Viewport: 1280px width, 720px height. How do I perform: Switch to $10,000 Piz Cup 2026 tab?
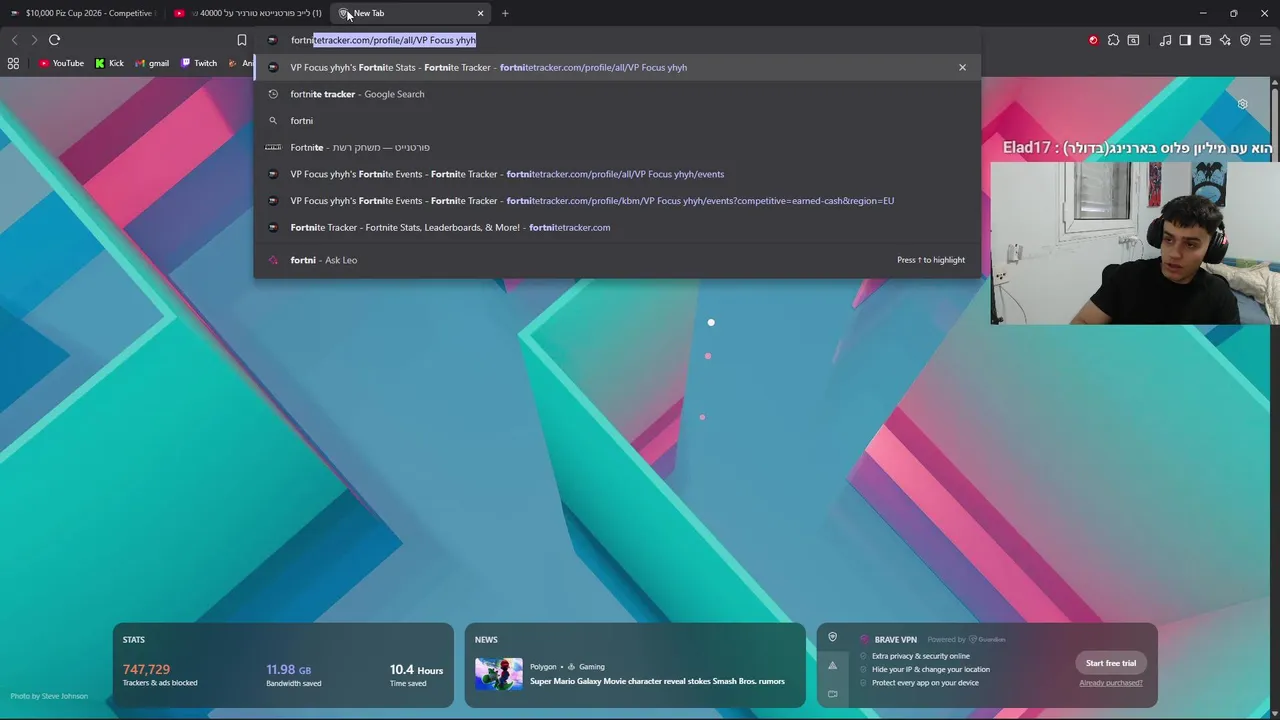point(83,13)
